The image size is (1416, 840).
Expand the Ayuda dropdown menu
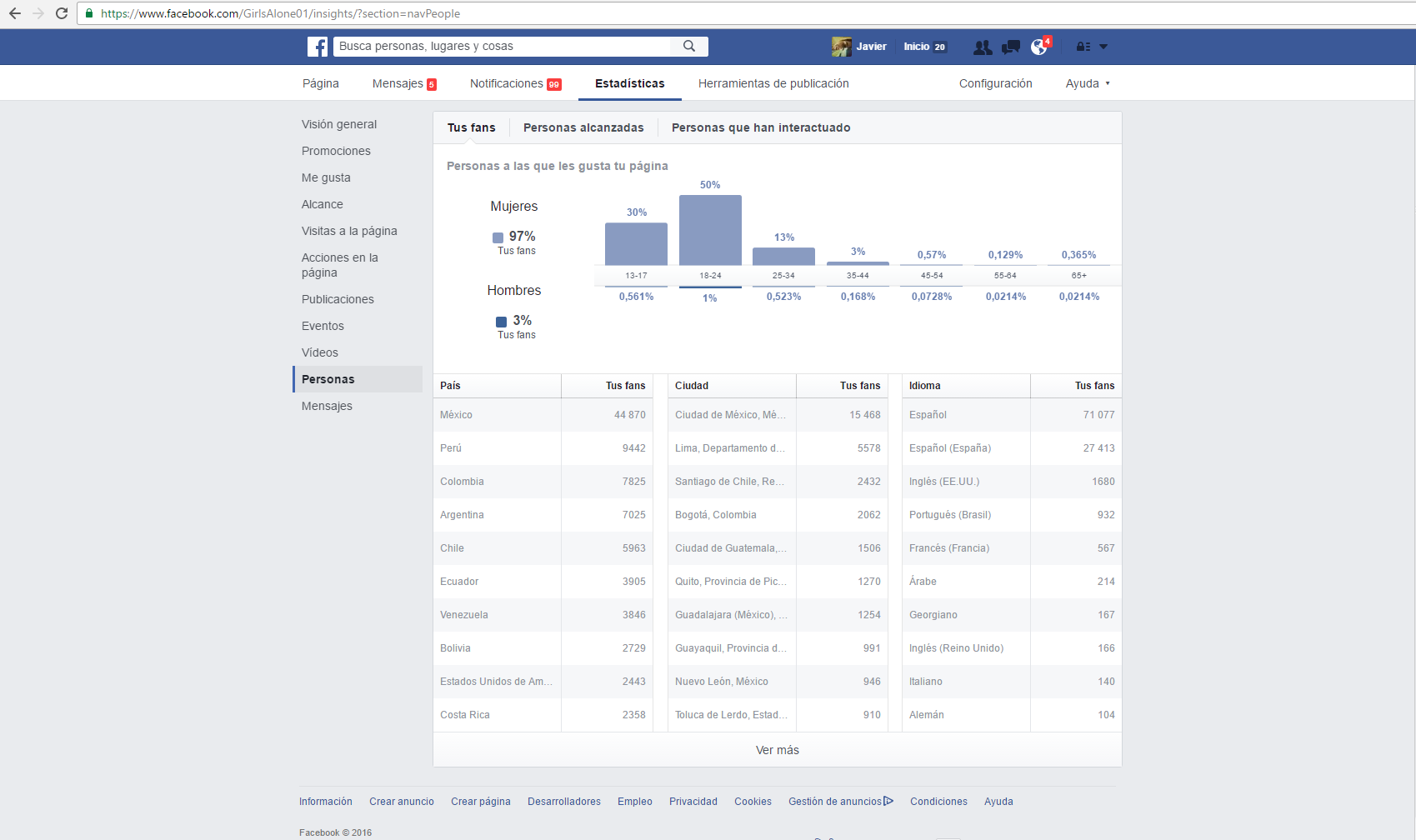[1088, 83]
